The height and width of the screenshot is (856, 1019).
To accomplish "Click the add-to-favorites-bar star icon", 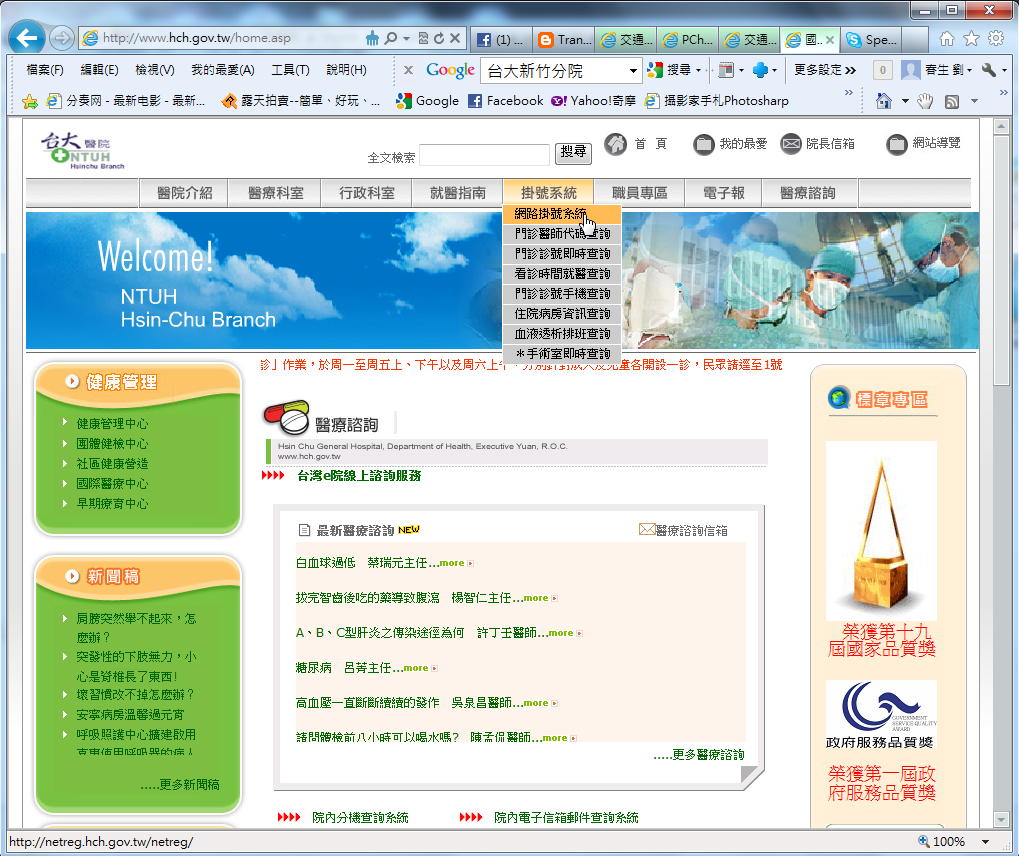I will pyautogui.click(x=30, y=101).
